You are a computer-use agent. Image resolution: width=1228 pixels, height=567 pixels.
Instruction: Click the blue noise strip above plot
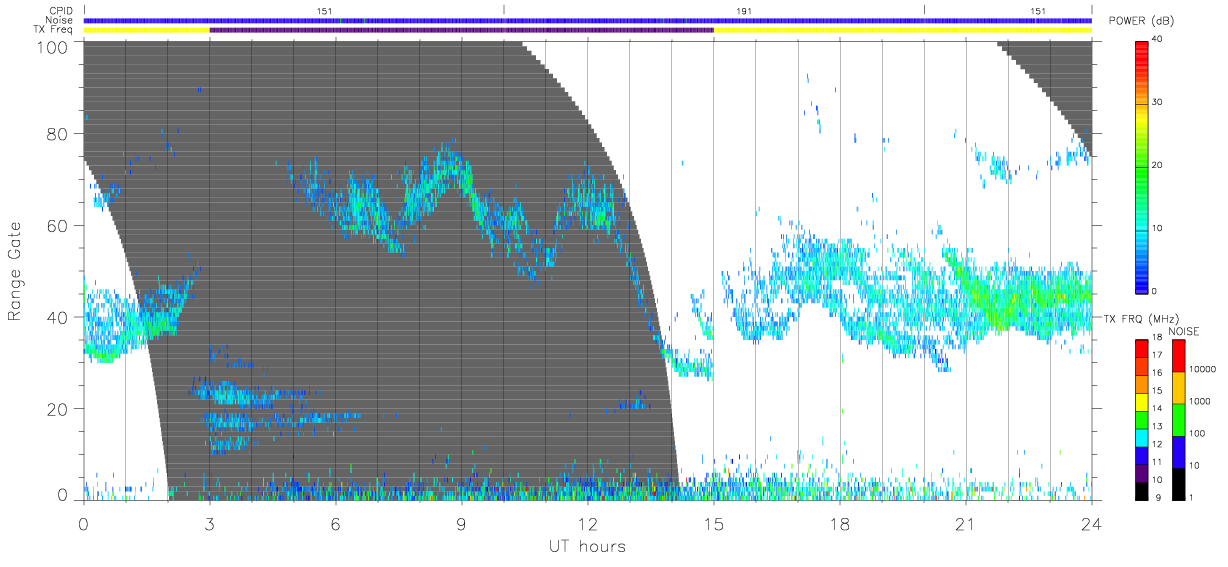coord(588,20)
